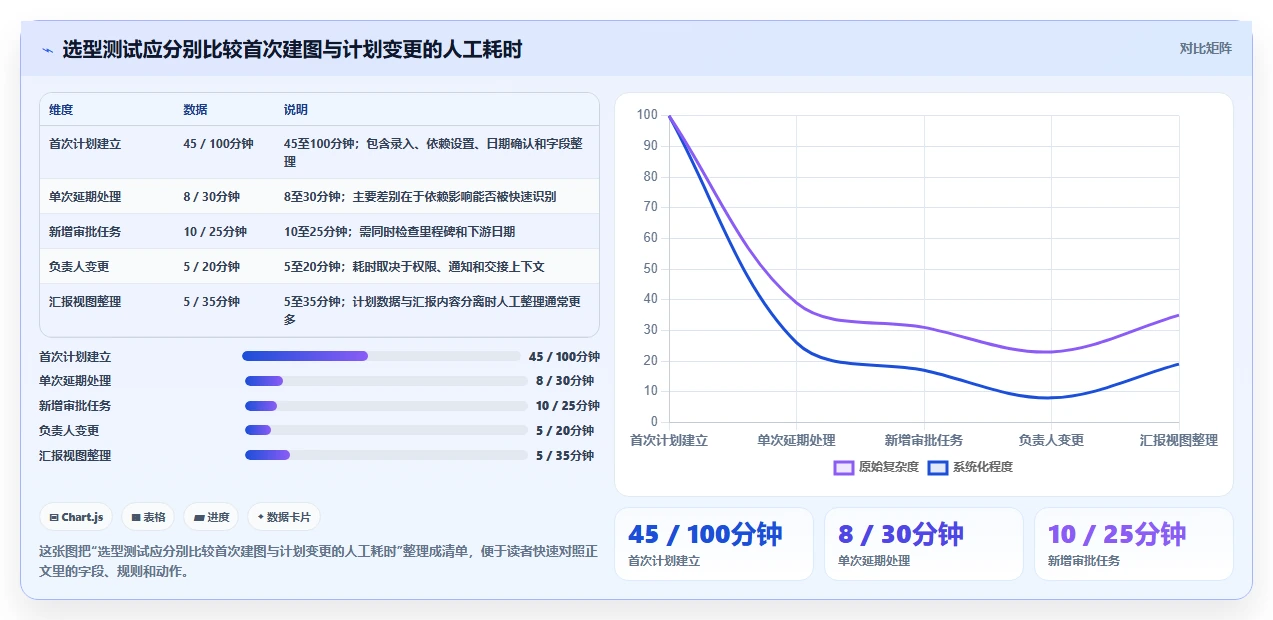Screen dimensions: 1273x620
Task: Toggle the 系统化程度 legend entry
Action: [970, 467]
